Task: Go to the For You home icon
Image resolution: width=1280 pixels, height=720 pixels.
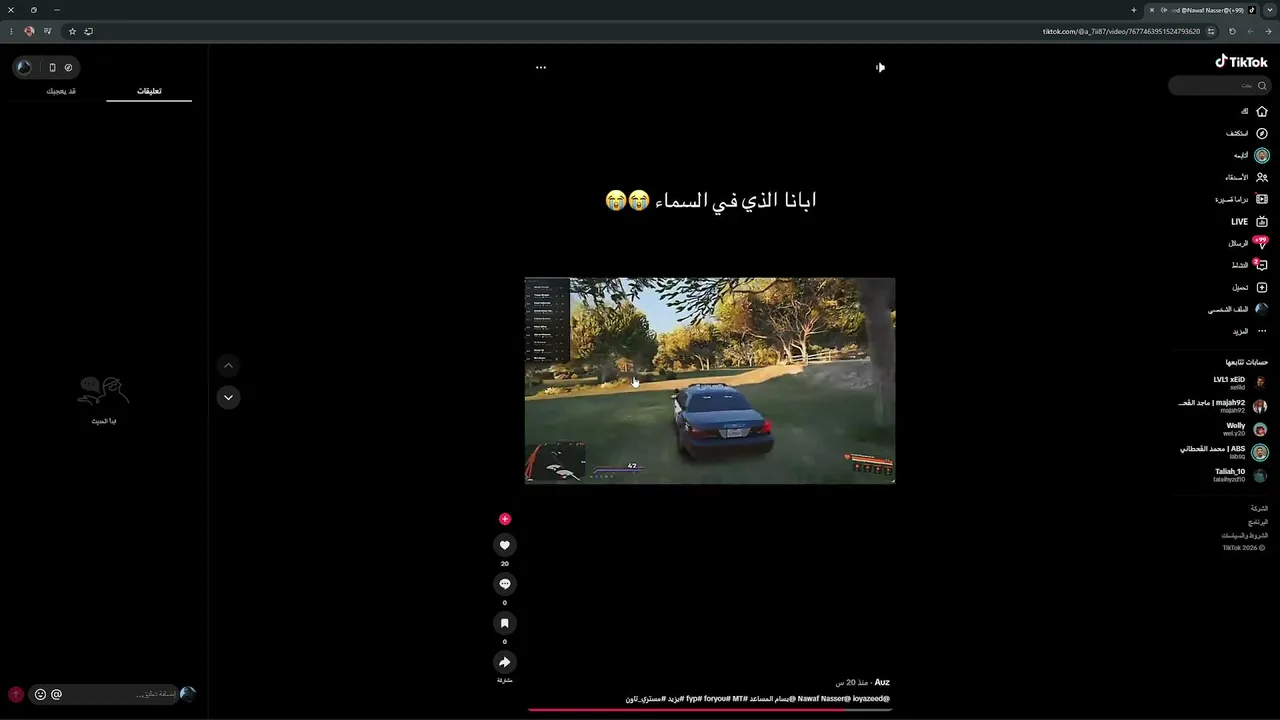Action: pyautogui.click(x=1262, y=111)
